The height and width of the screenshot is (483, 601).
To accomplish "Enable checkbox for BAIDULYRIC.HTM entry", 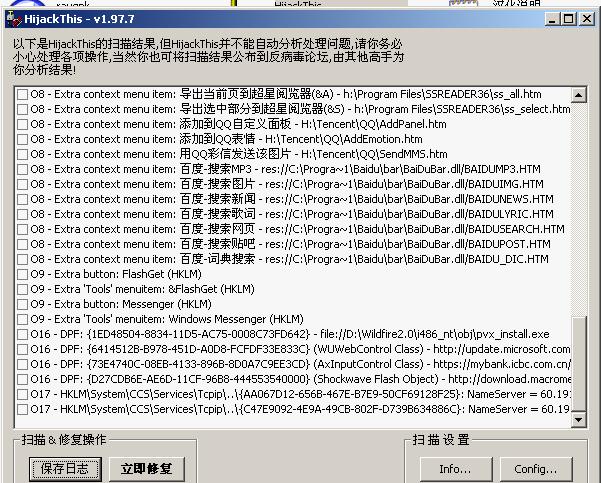I will tap(22, 214).
